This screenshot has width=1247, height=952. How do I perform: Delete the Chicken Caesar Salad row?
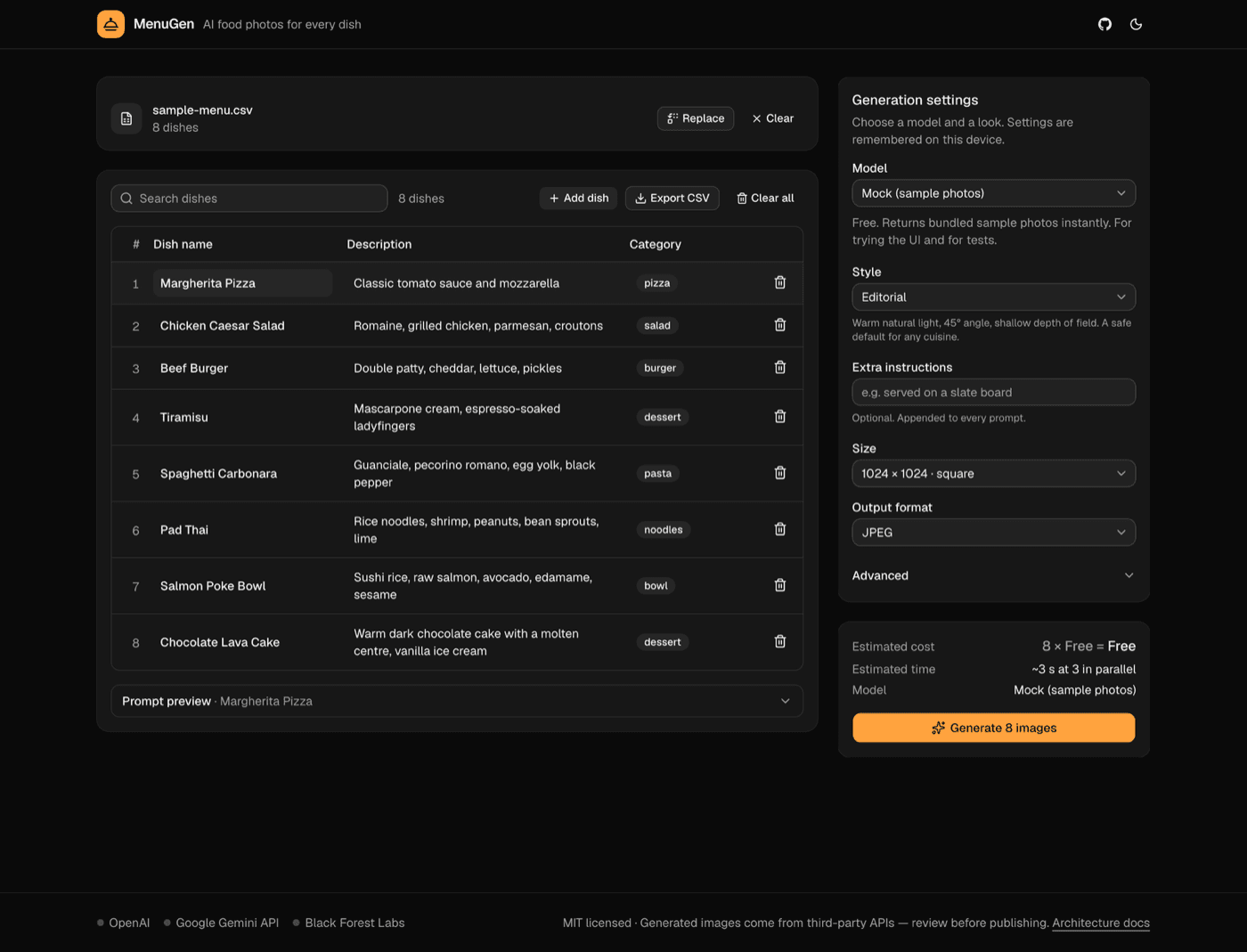tap(779, 325)
